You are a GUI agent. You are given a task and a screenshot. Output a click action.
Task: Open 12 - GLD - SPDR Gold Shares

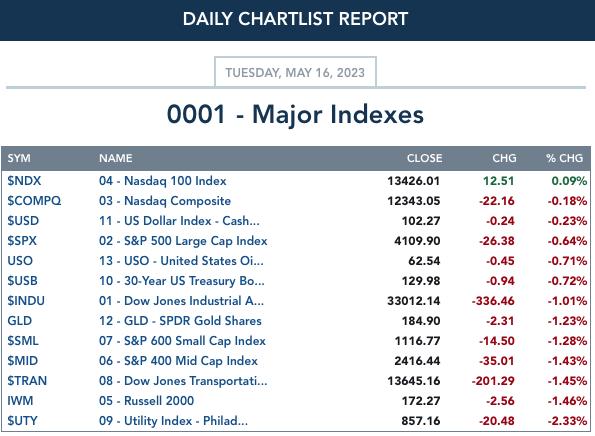pyautogui.click(x=180, y=321)
